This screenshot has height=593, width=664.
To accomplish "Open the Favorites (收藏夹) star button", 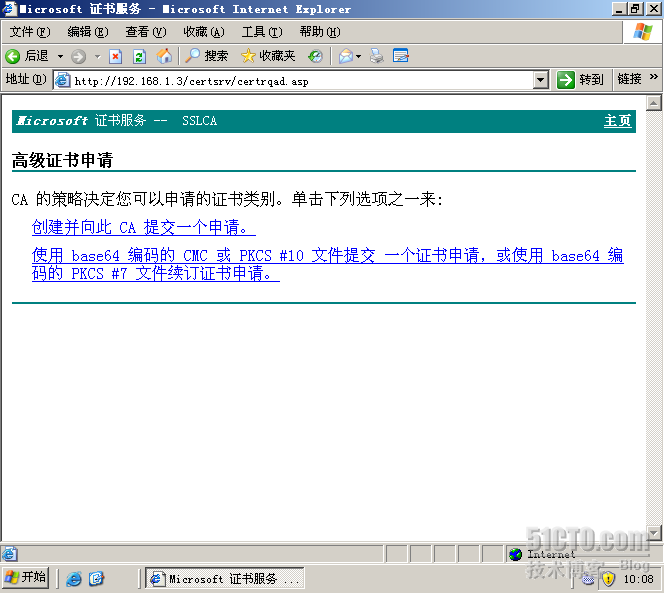I will coord(268,56).
